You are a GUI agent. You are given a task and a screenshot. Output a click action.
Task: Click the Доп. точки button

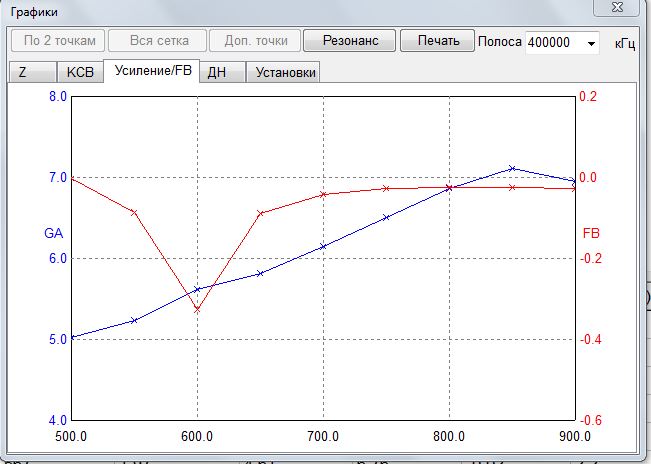tap(255, 41)
